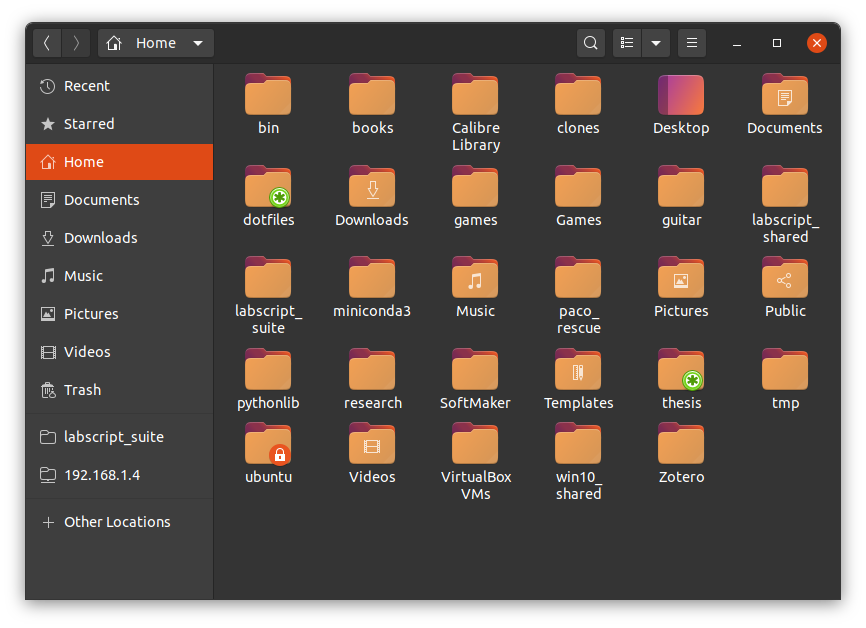Go back with the left arrow button
Viewport: 866px width, 628px height.
47,43
